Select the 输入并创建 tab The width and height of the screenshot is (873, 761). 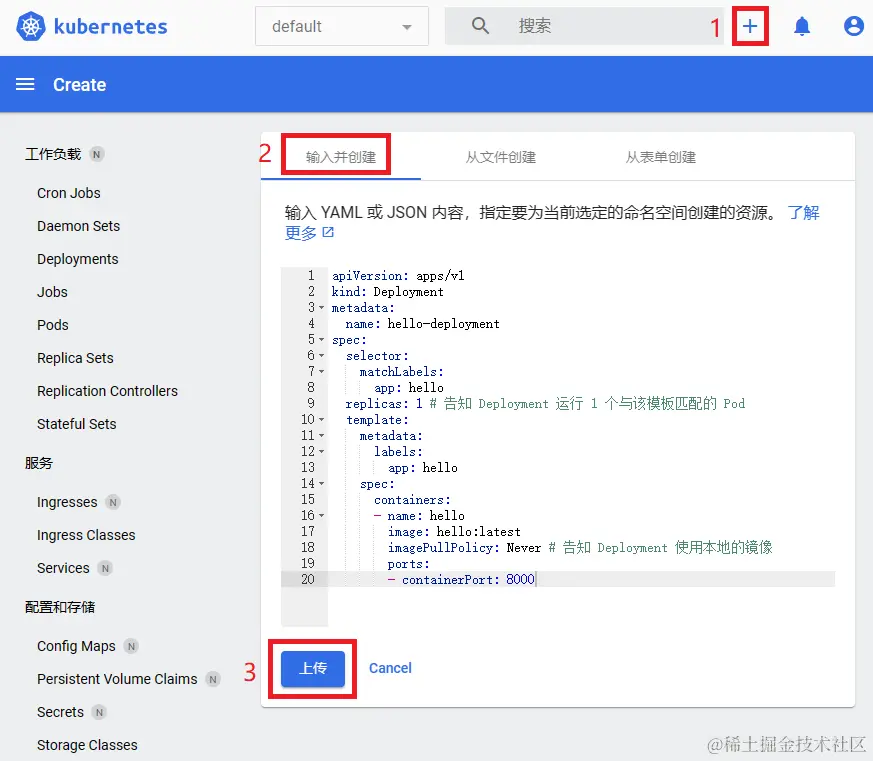click(341, 157)
